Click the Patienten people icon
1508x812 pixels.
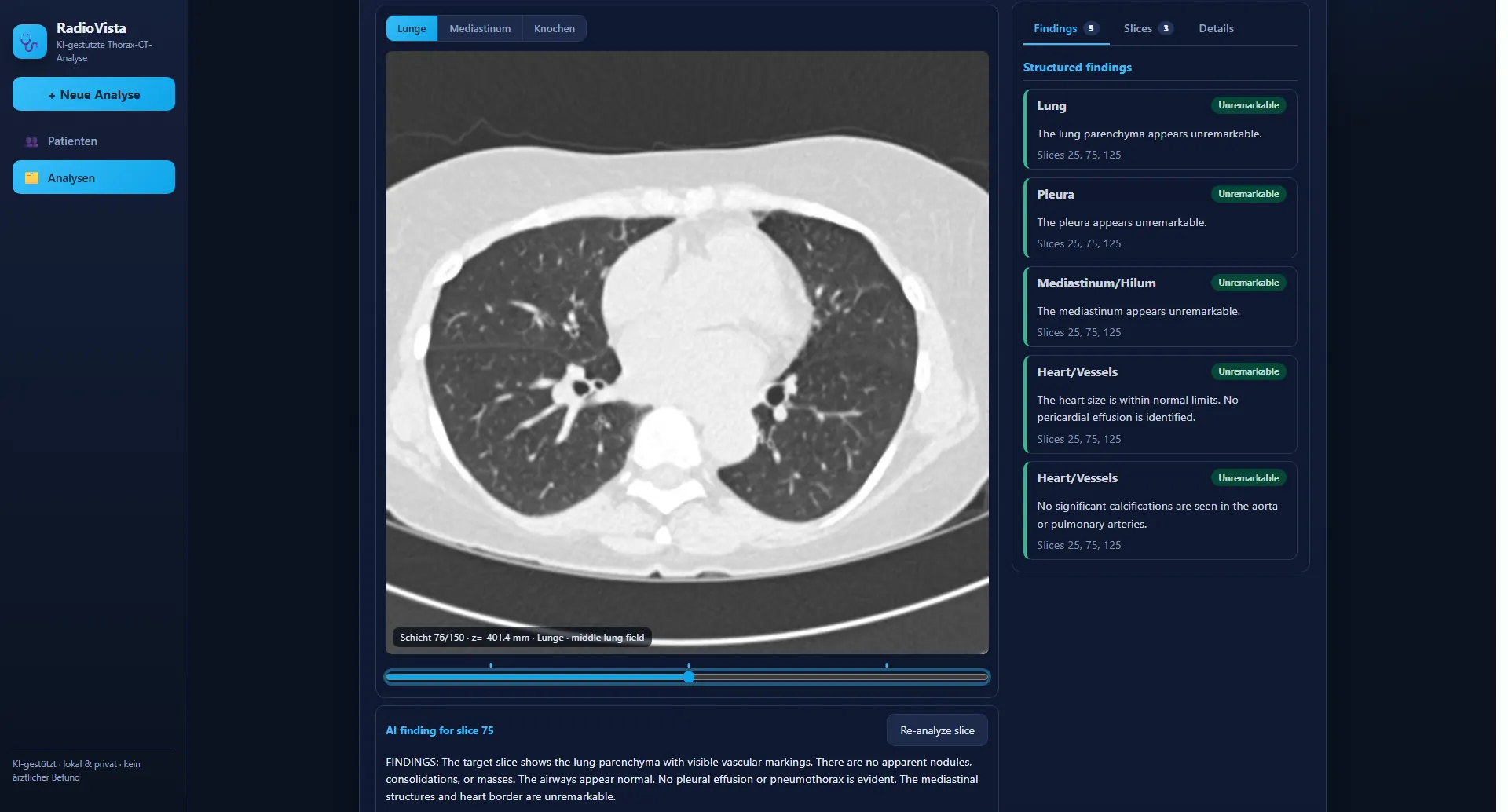click(x=31, y=142)
